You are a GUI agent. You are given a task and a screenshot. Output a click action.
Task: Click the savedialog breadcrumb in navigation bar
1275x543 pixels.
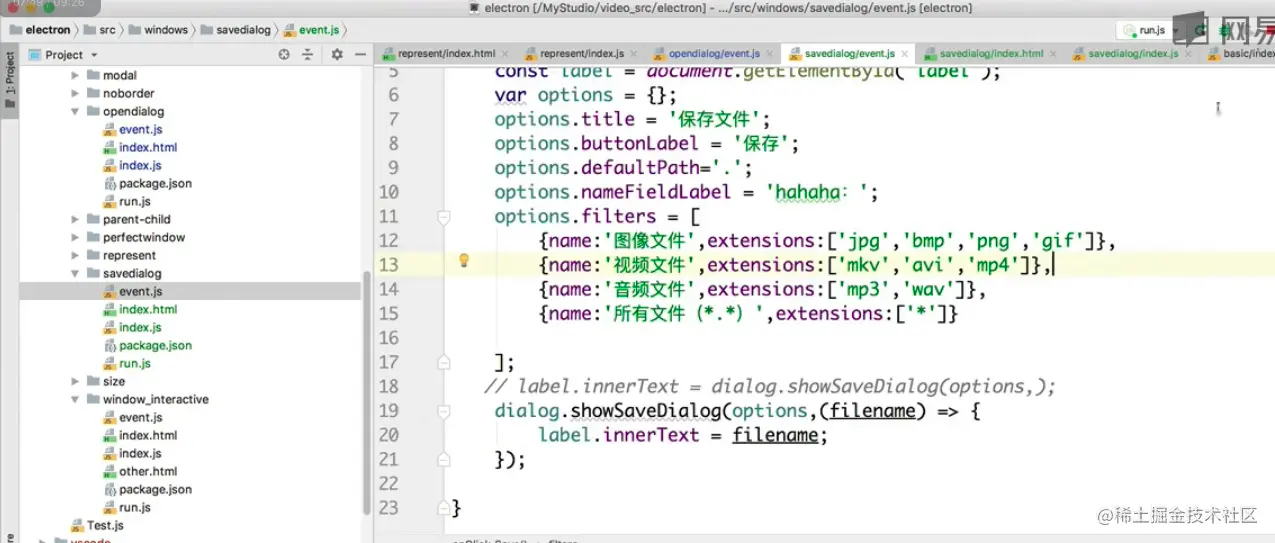point(234,30)
